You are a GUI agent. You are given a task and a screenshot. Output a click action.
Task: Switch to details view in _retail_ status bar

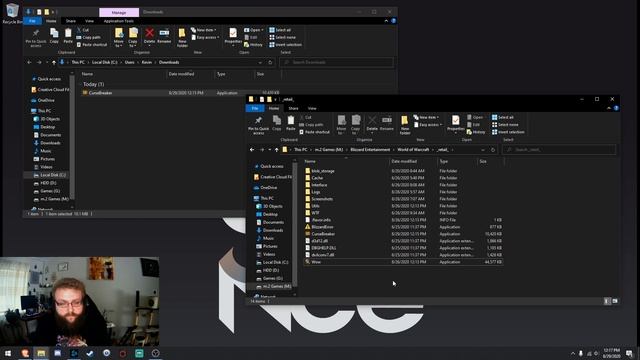(x=607, y=301)
